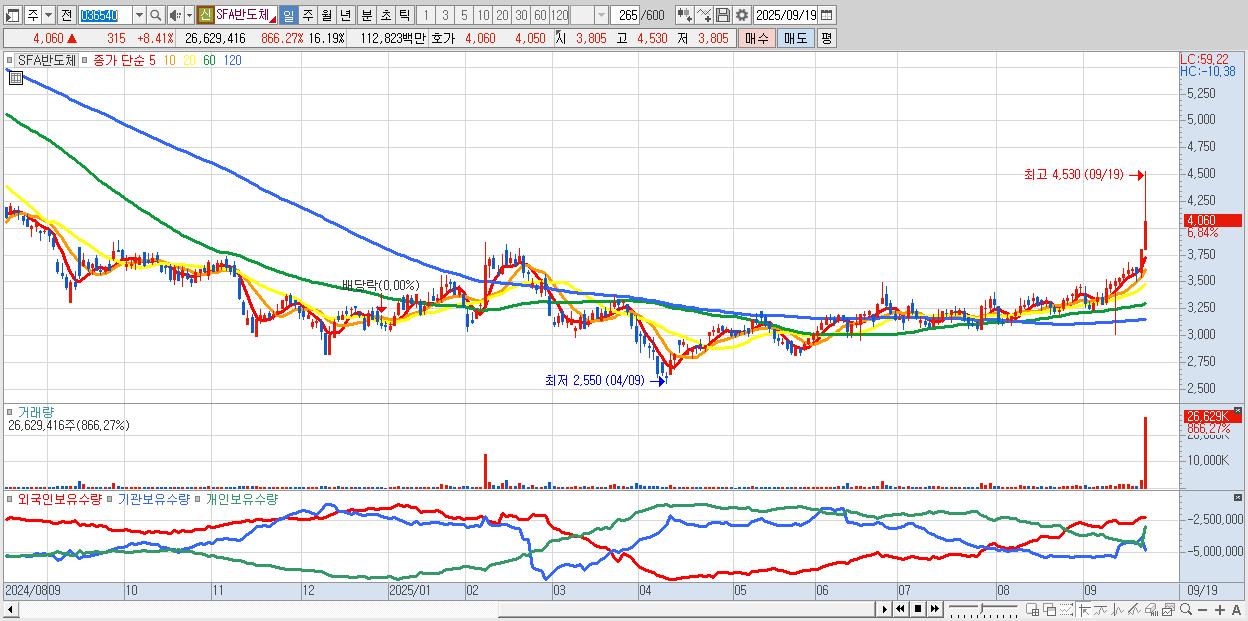1248x621 pixels.
Task: Click the chart image icon beside magnifier
Action: click(1168, 609)
